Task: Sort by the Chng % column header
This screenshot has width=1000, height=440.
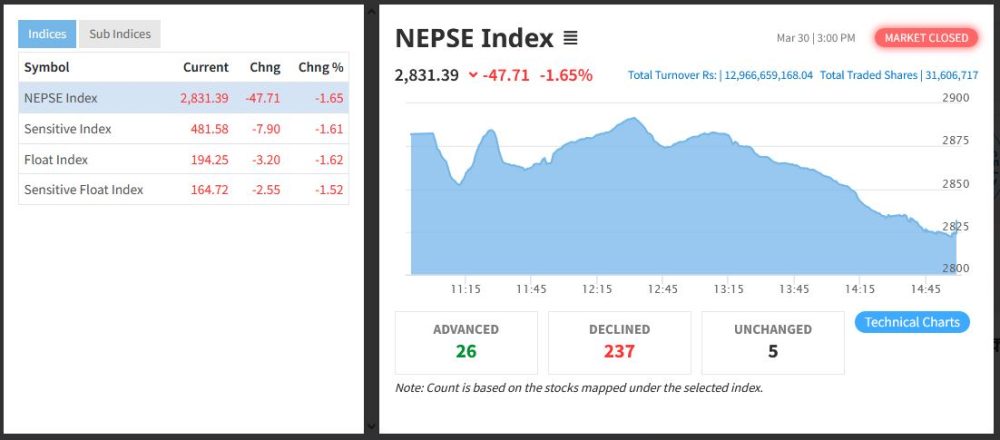Action: (x=320, y=68)
